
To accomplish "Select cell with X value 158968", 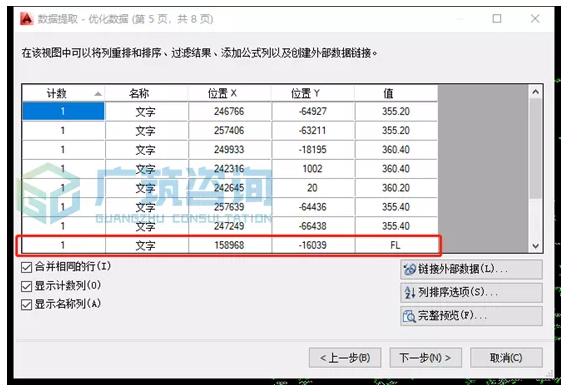I will tap(229, 245).
